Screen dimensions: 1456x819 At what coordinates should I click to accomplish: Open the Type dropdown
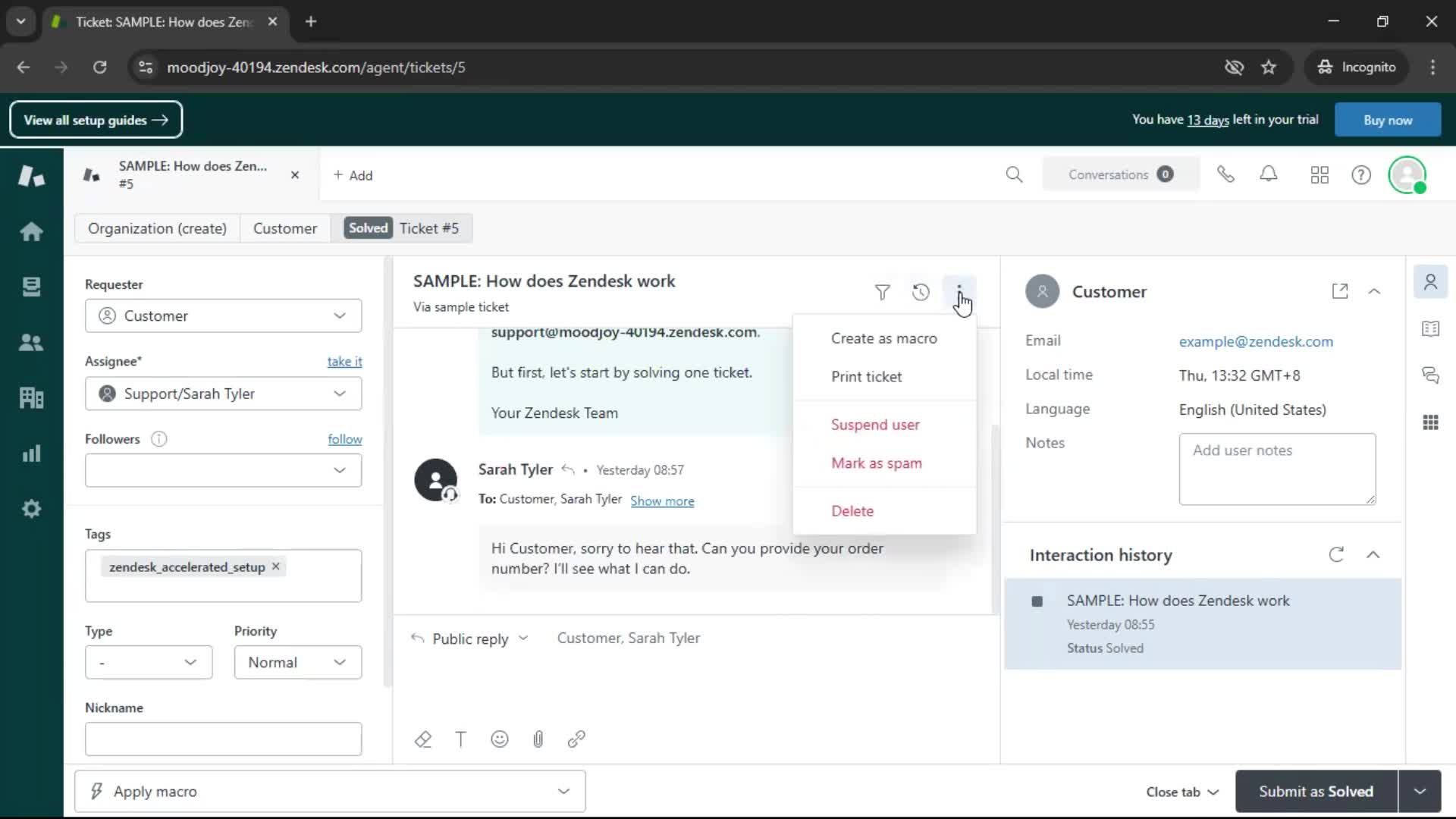149,662
